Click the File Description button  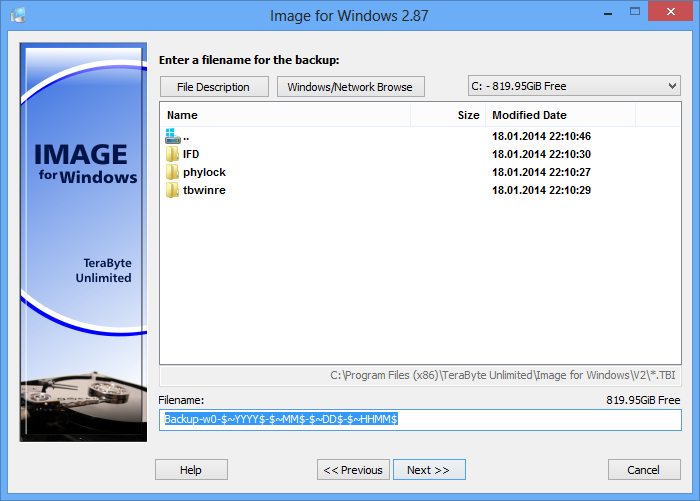[x=214, y=87]
